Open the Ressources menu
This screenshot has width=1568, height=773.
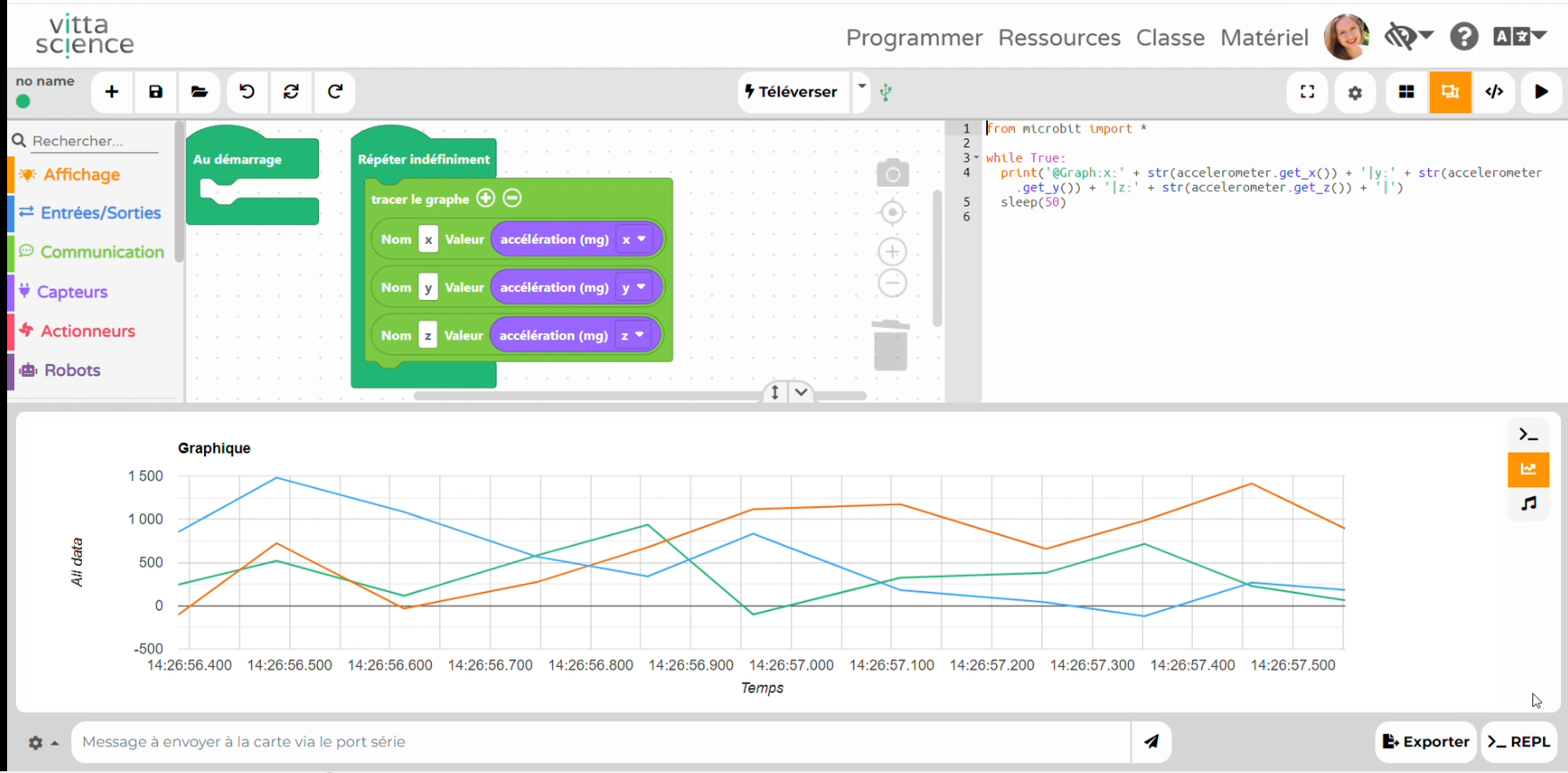pyautogui.click(x=1059, y=37)
